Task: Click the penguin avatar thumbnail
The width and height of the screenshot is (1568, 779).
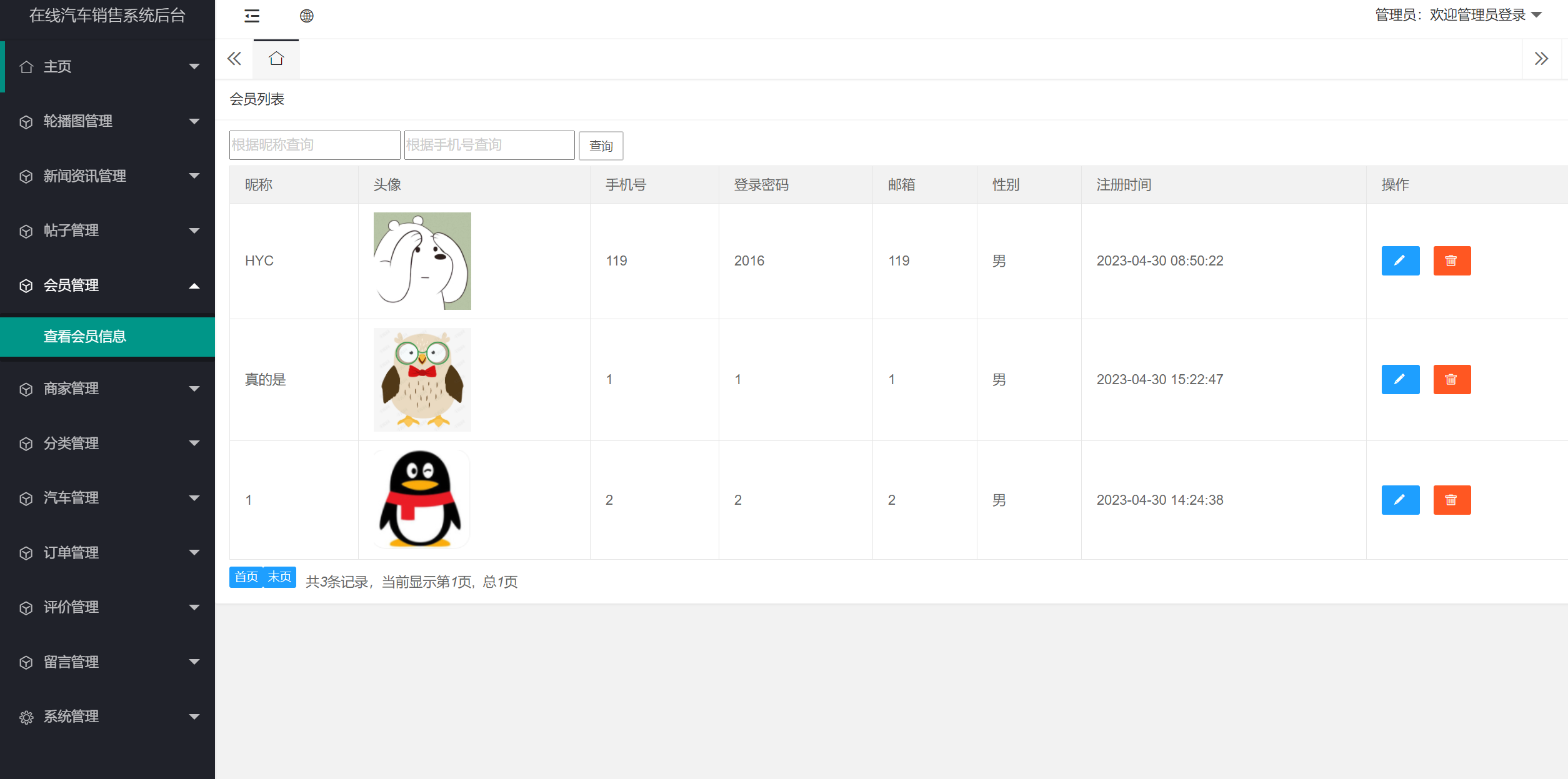Action: tap(422, 499)
